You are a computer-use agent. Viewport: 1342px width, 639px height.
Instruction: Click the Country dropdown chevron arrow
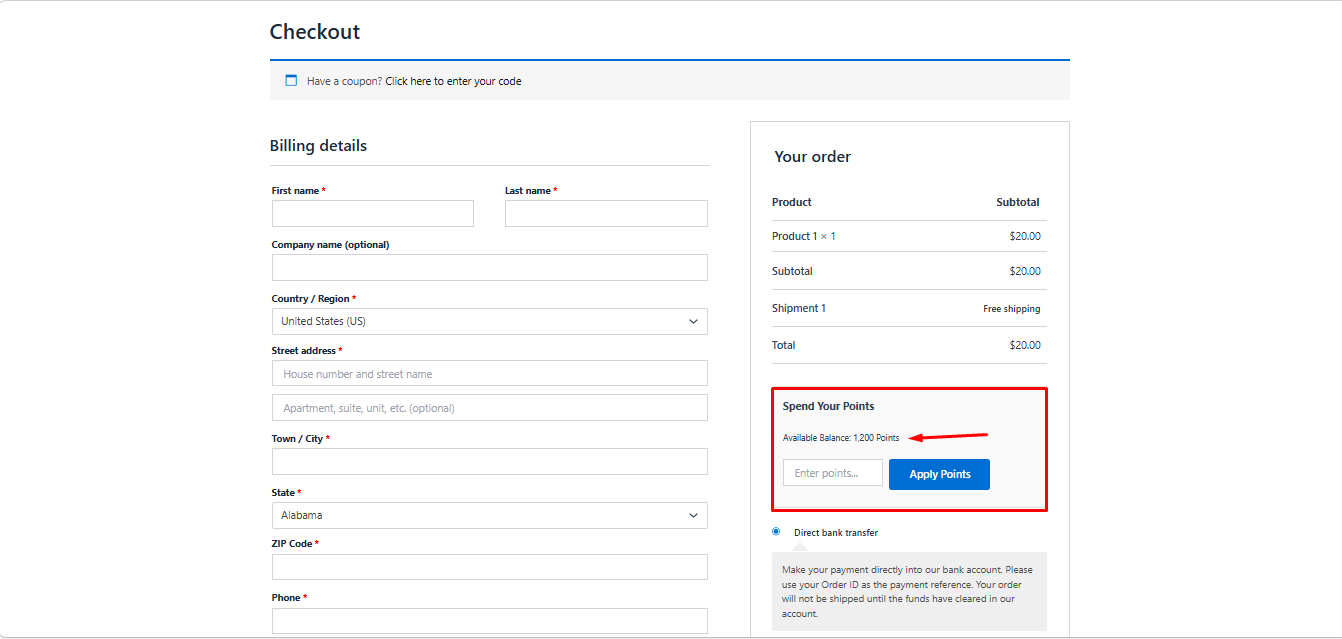[x=693, y=321]
